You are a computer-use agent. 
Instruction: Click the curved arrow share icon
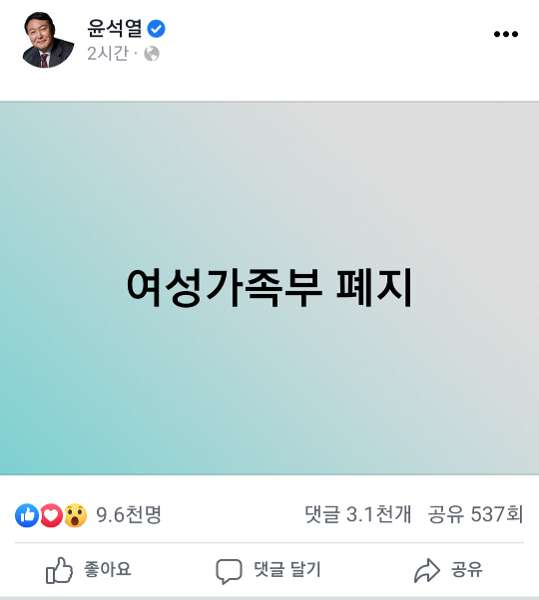click(427, 571)
